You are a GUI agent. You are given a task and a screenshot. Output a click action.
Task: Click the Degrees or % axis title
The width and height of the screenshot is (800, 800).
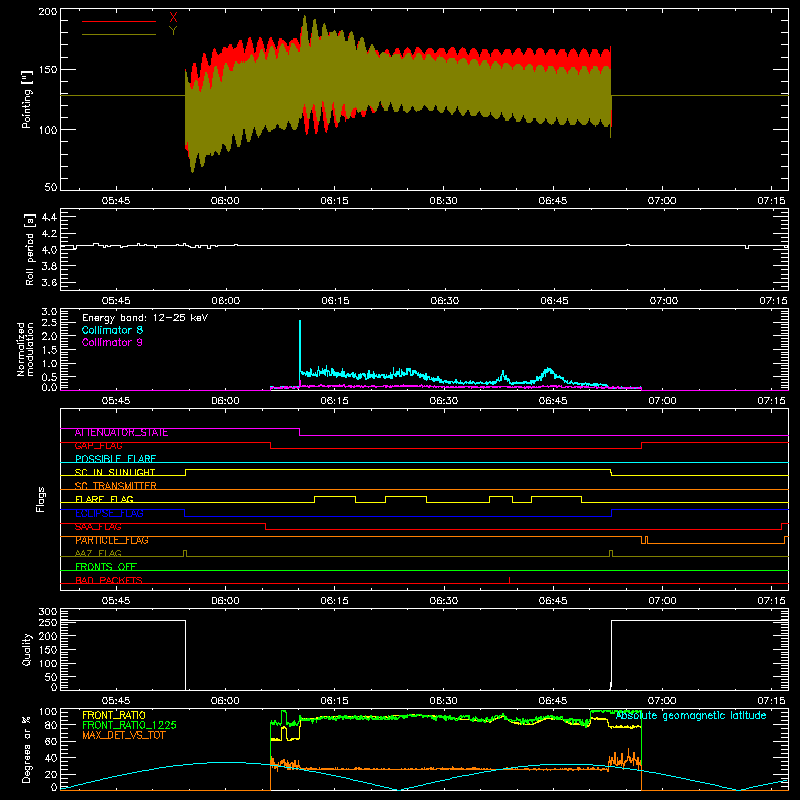(x=27, y=750)
